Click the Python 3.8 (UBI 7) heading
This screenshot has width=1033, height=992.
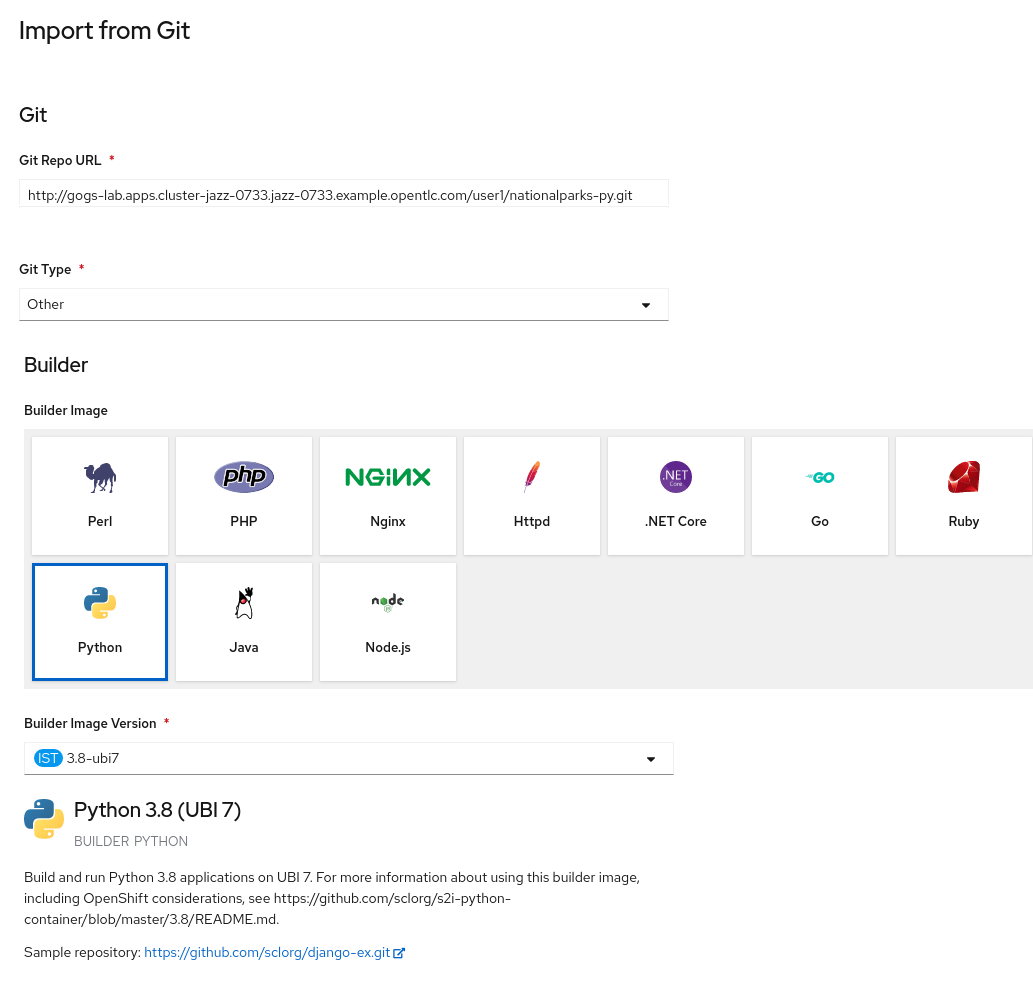157,810
